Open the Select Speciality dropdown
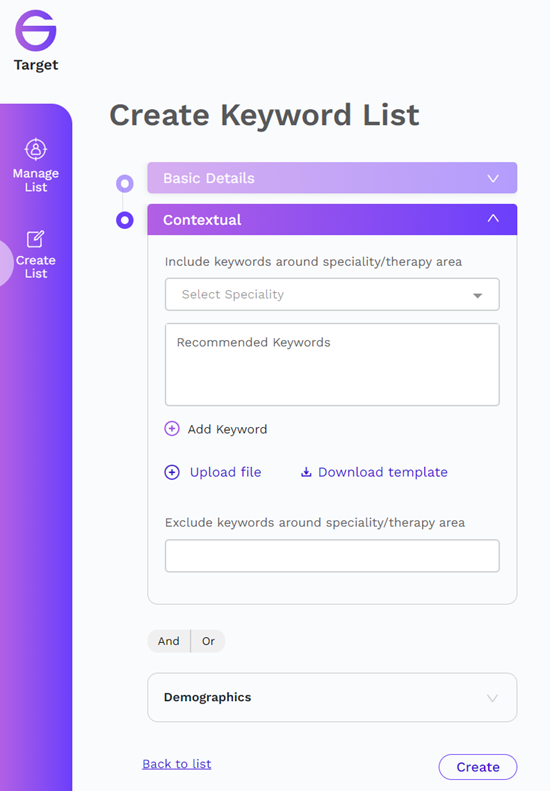This screenshot has width=550, height=791. coord(332,294)
